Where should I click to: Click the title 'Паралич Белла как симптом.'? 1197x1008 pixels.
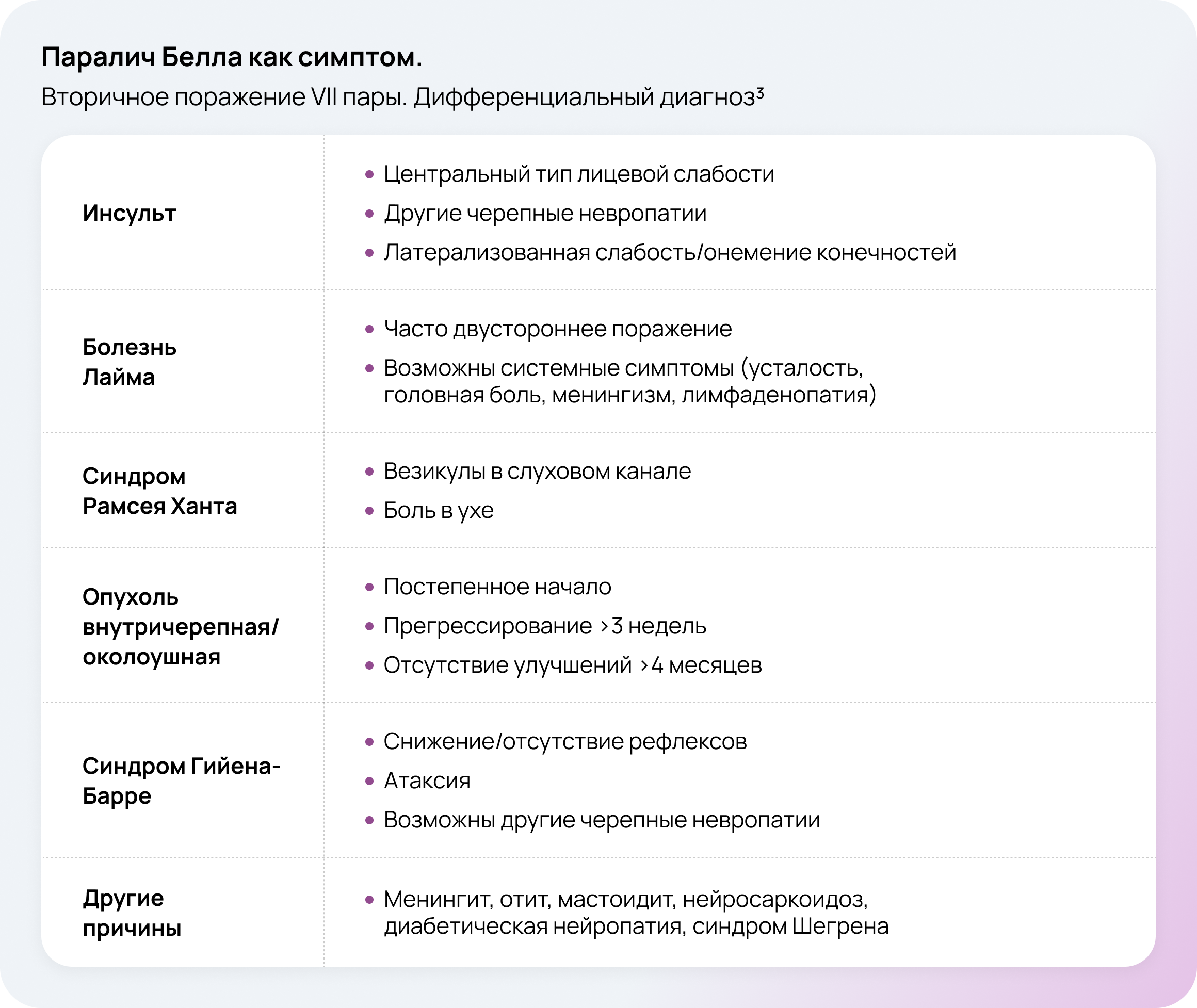231,58
